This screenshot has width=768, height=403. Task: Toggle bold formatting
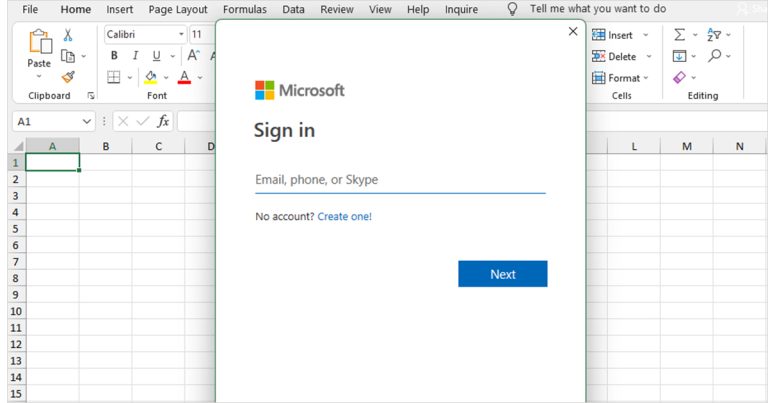point(114,56)
